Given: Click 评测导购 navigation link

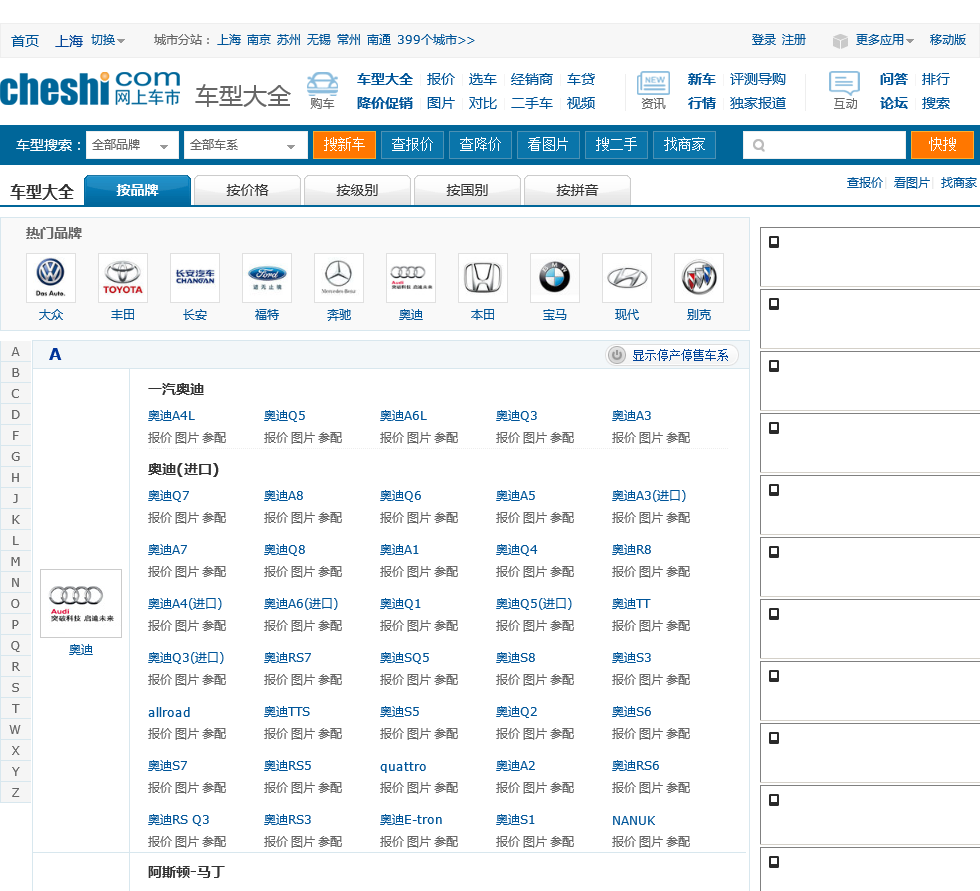Looking at the screenshot, I should [758, 79].
